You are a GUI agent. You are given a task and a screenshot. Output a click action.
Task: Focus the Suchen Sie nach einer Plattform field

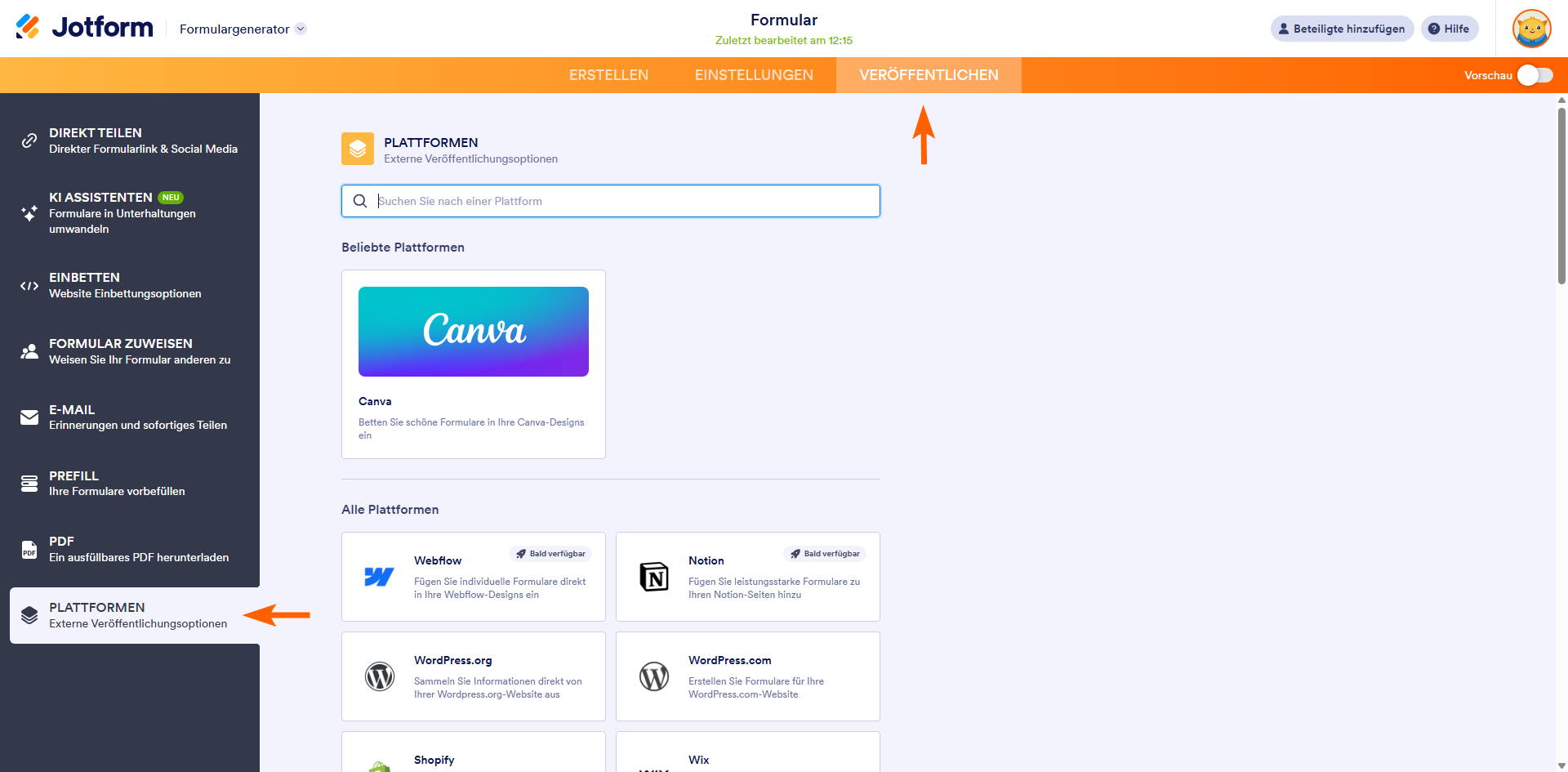click(611, 201)
